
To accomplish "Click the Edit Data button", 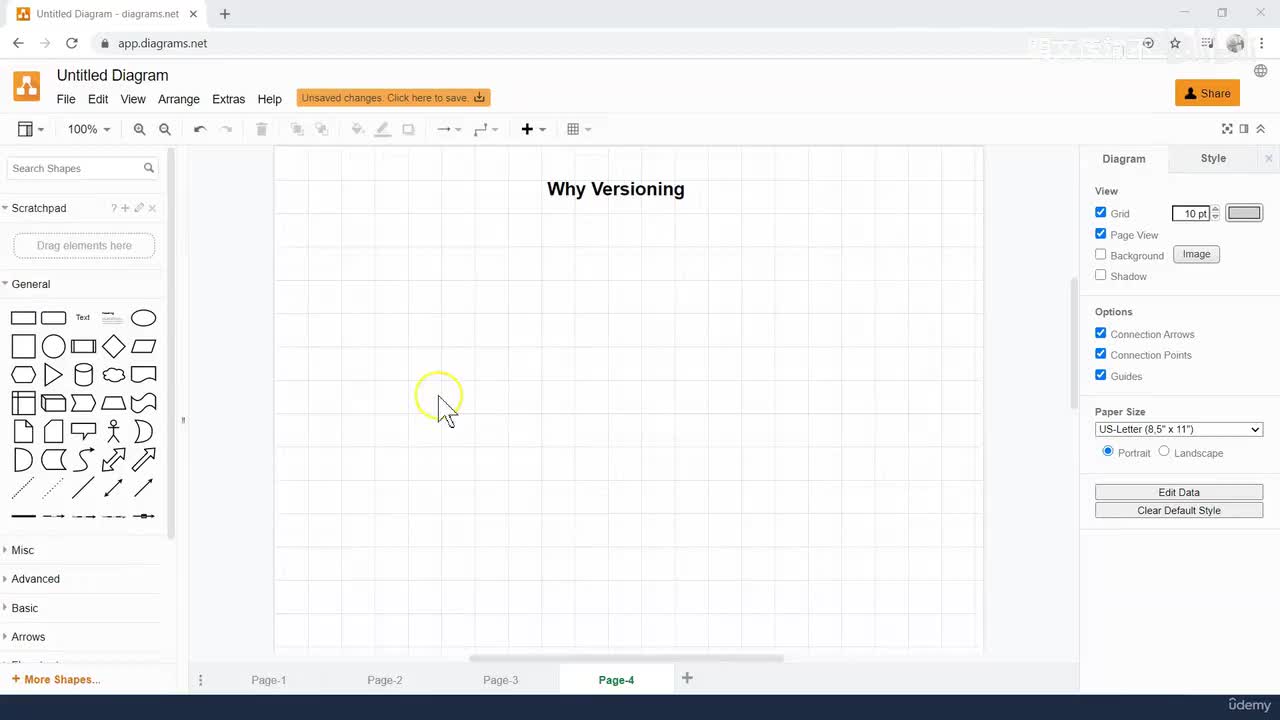I will click(x=1179, y=492).
